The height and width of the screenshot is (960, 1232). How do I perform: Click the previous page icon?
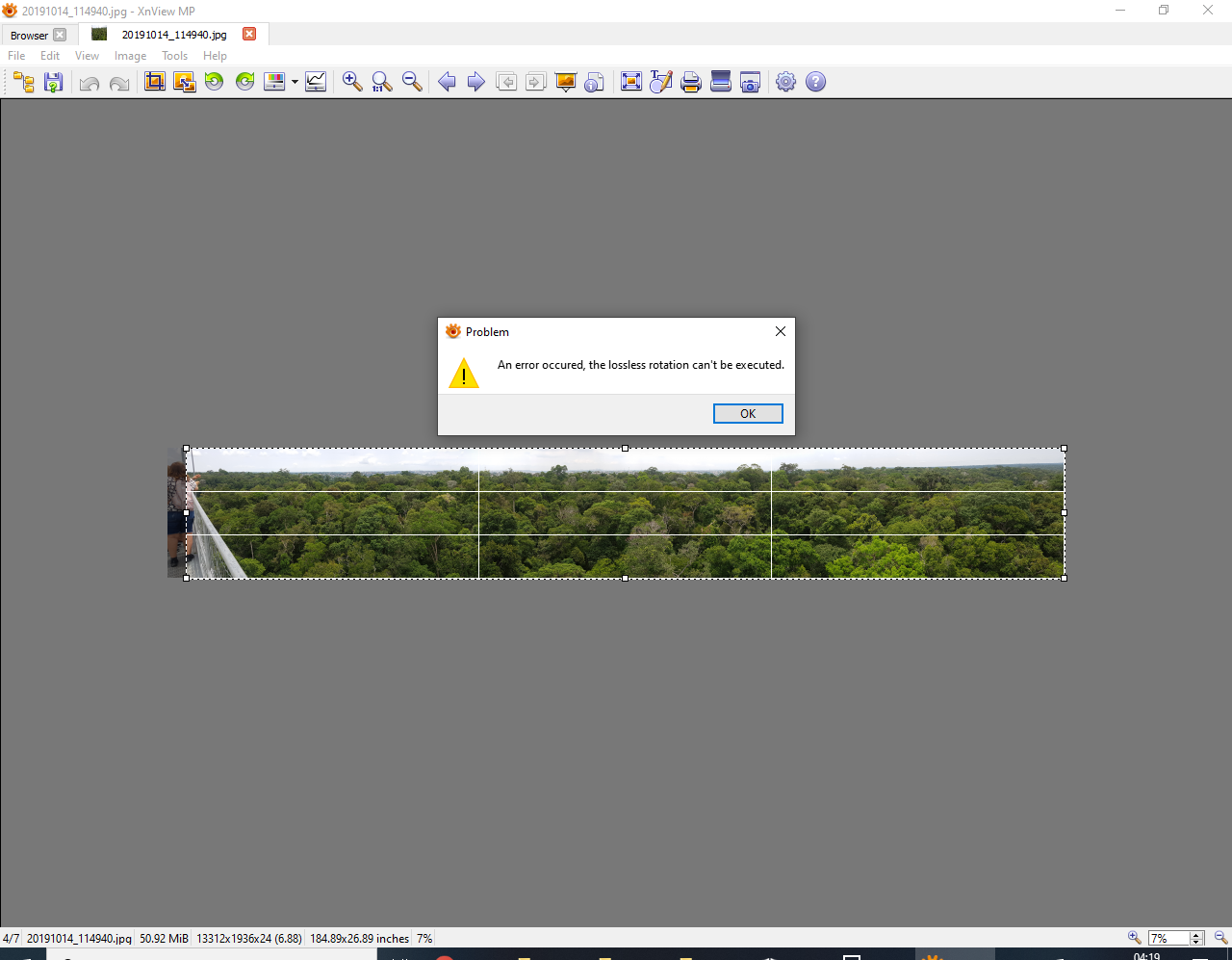[506, 82]
